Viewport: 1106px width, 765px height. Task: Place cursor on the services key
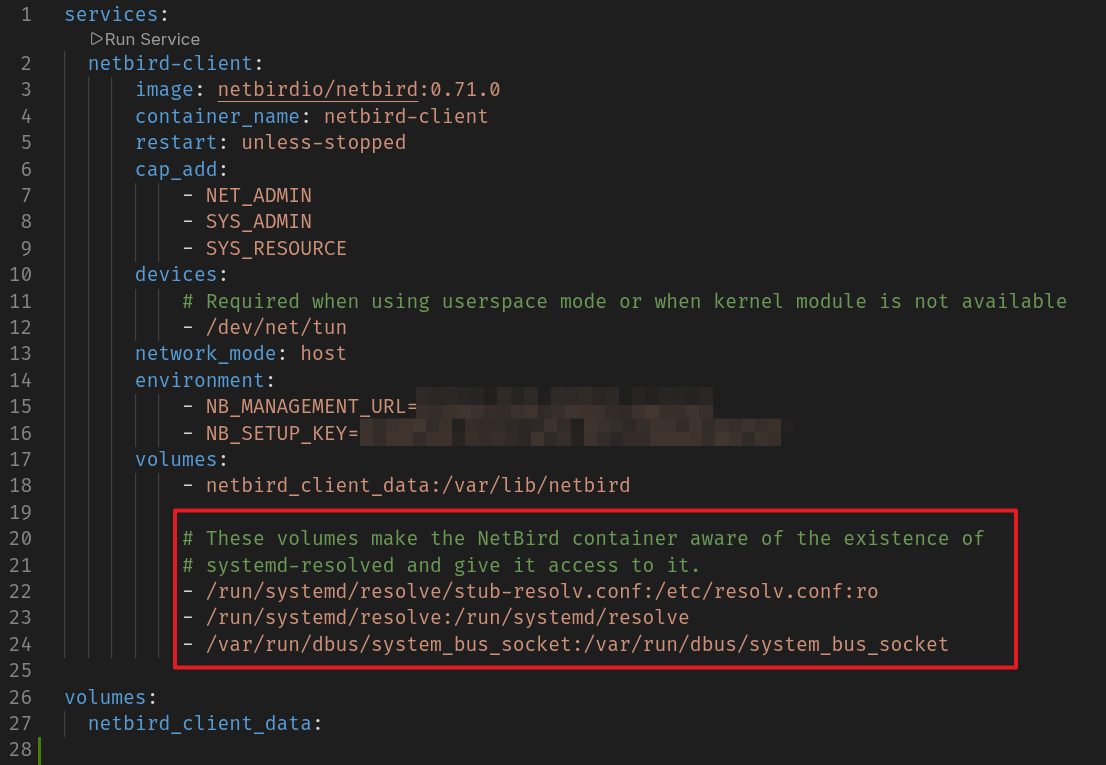(x=111, y=14)
